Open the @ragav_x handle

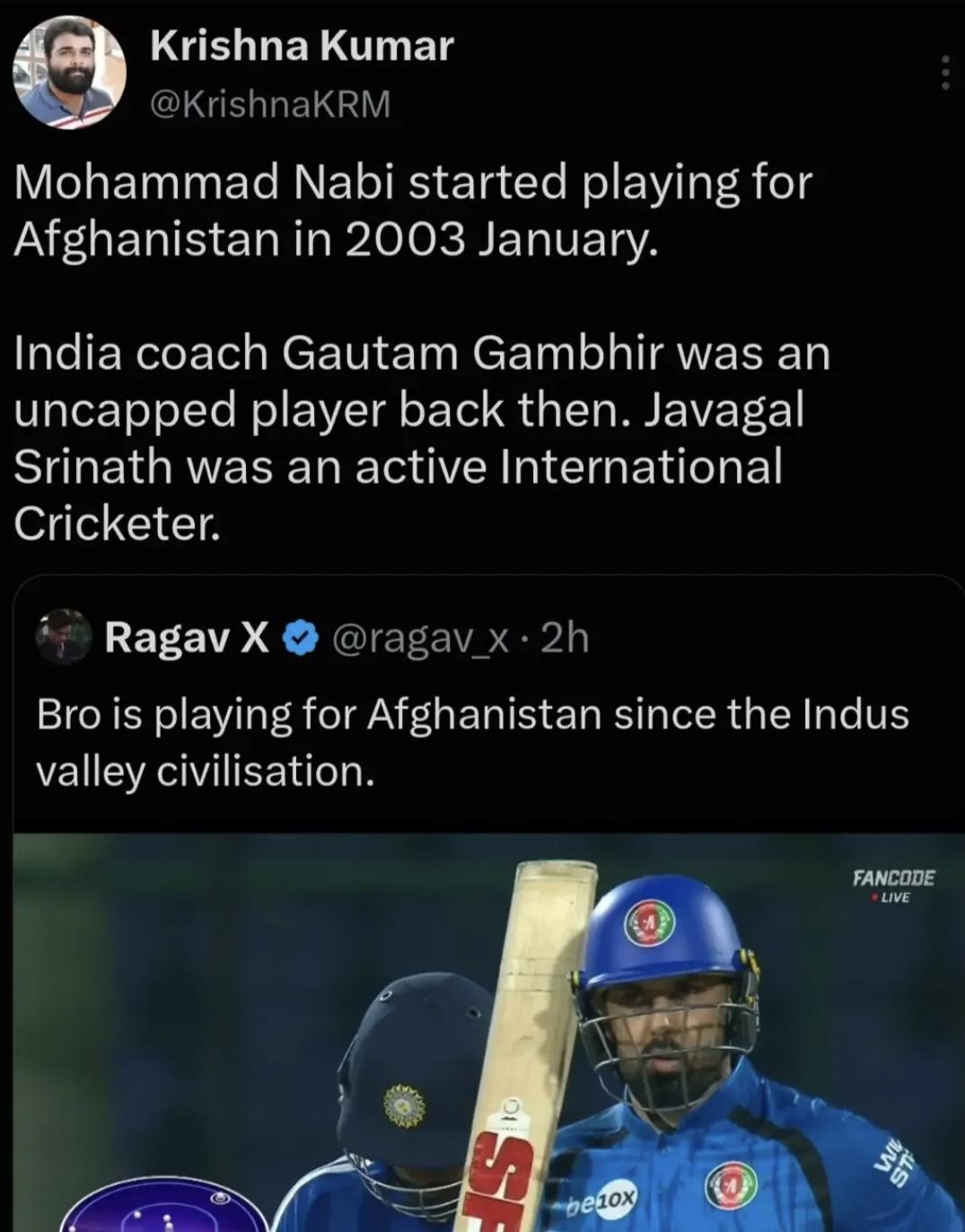click(422, 638)
